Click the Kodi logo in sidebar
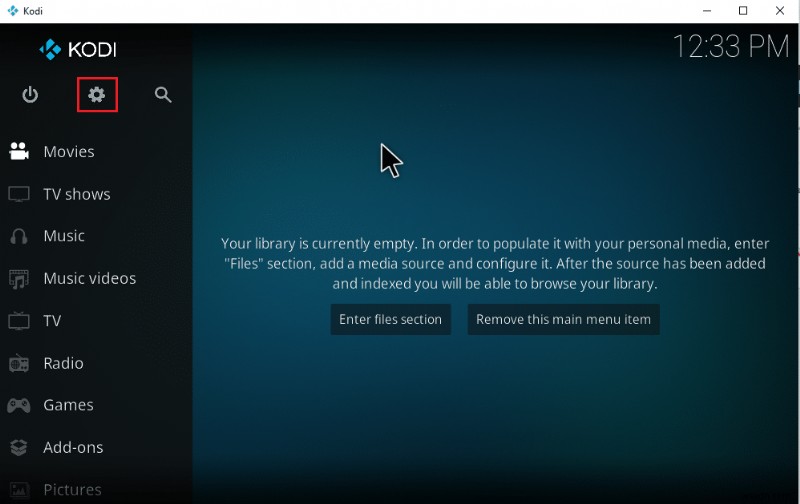 coord(78,49)
